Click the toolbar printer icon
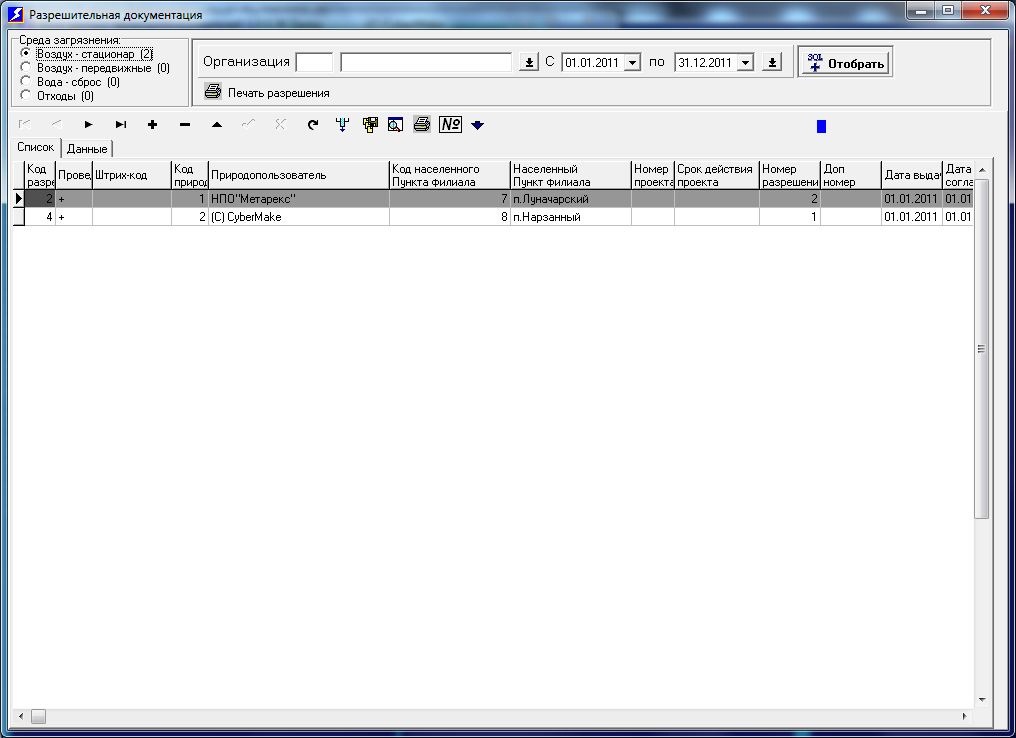Image resolution: width=1016 pixels, height=738 pixels. click(x=422, y=124)
